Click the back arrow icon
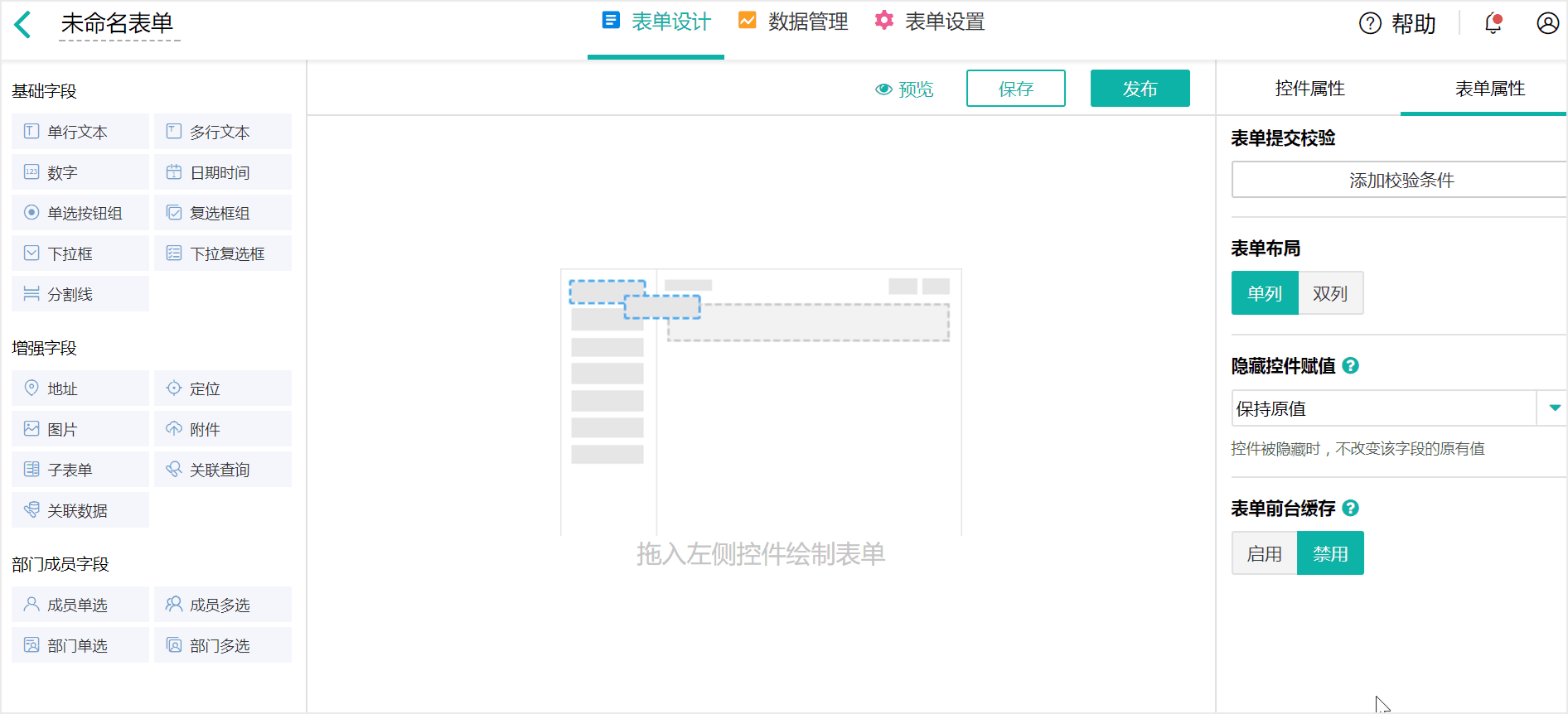The width and height of the screenshot is (1568, 714). 22,24
